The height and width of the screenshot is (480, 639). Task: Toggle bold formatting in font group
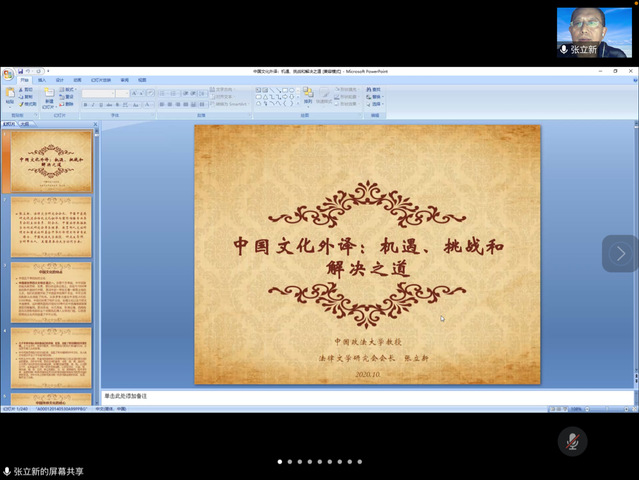pos(85,104)
